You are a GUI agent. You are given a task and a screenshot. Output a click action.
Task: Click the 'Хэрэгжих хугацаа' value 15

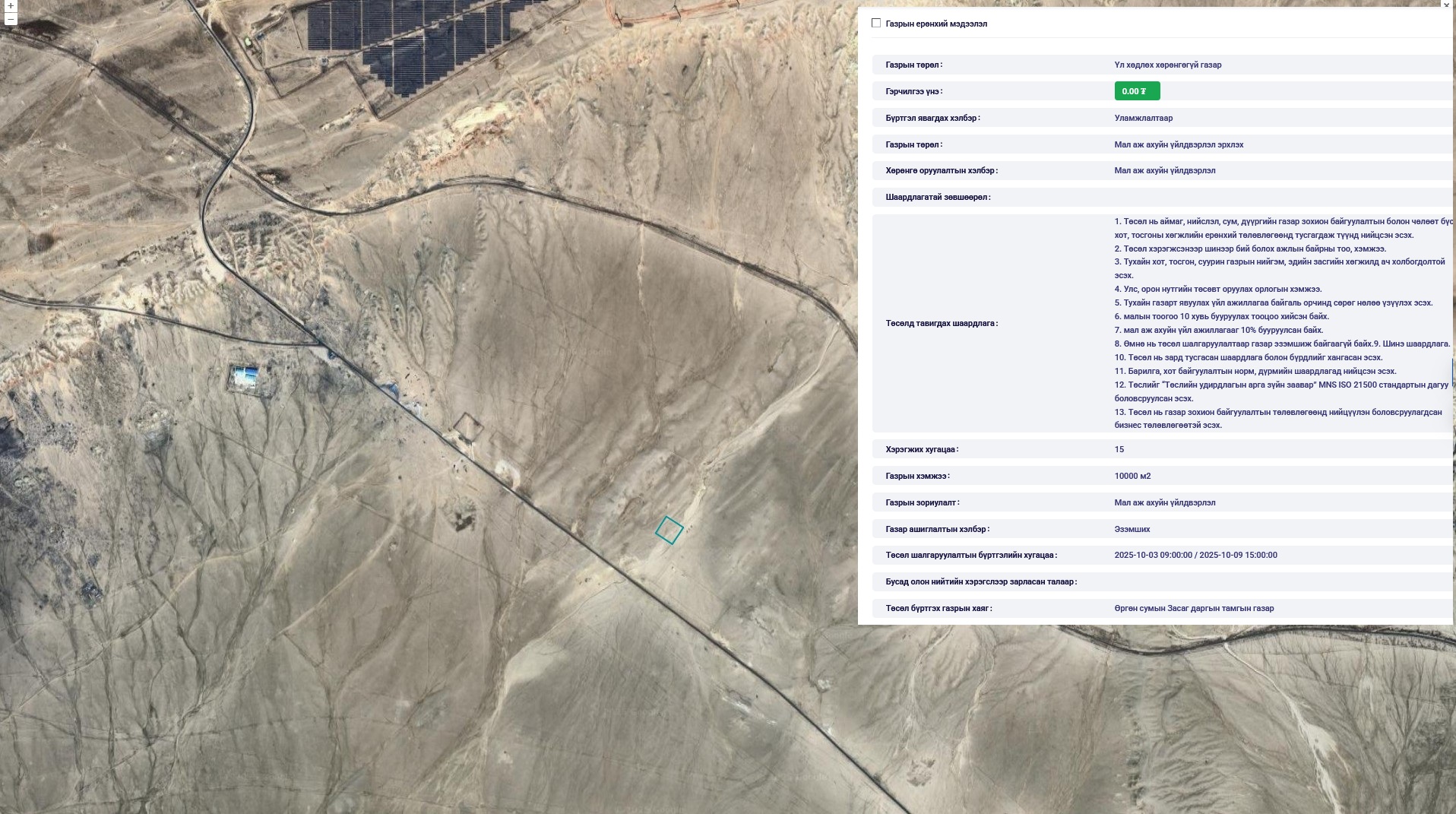pos(1119,449)
